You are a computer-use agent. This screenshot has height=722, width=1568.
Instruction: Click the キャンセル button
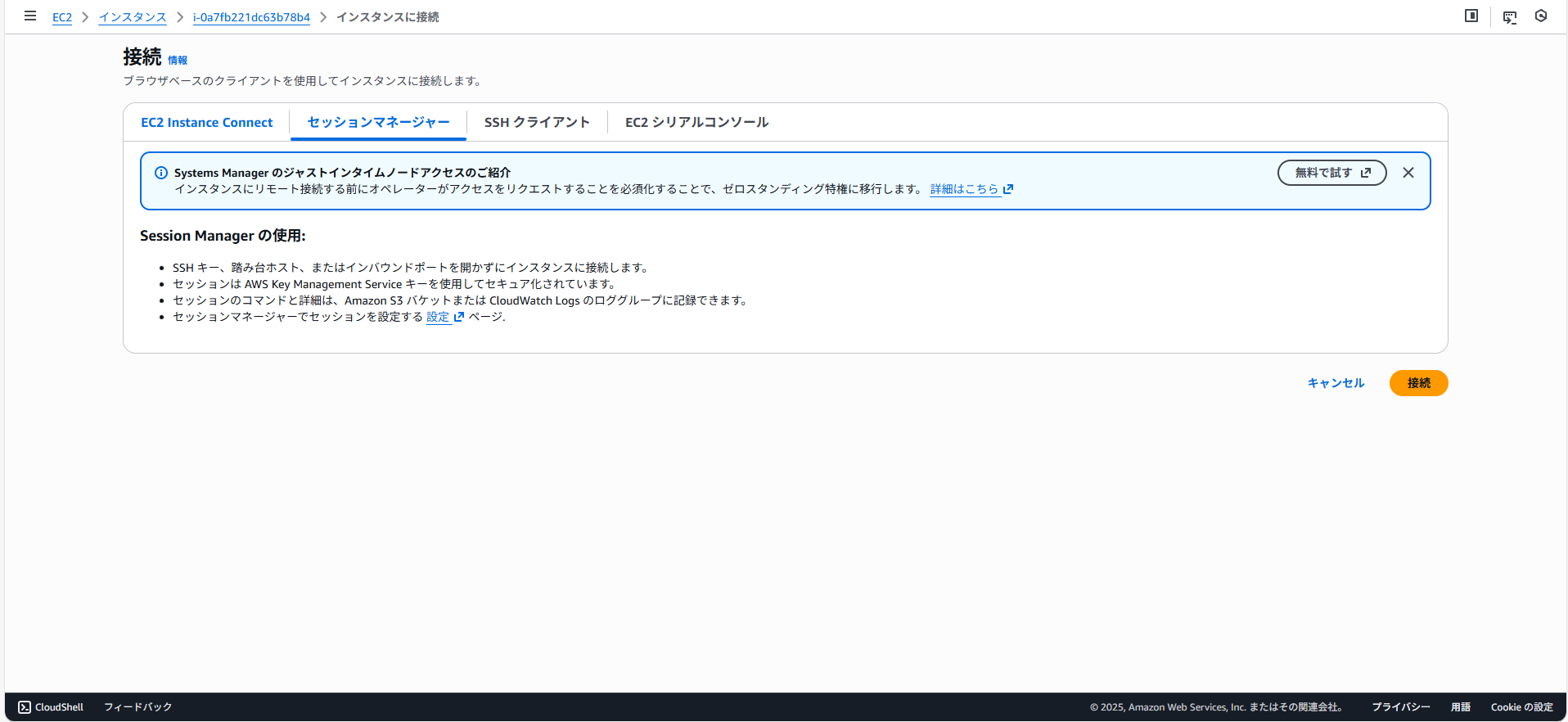(1336, 383)
